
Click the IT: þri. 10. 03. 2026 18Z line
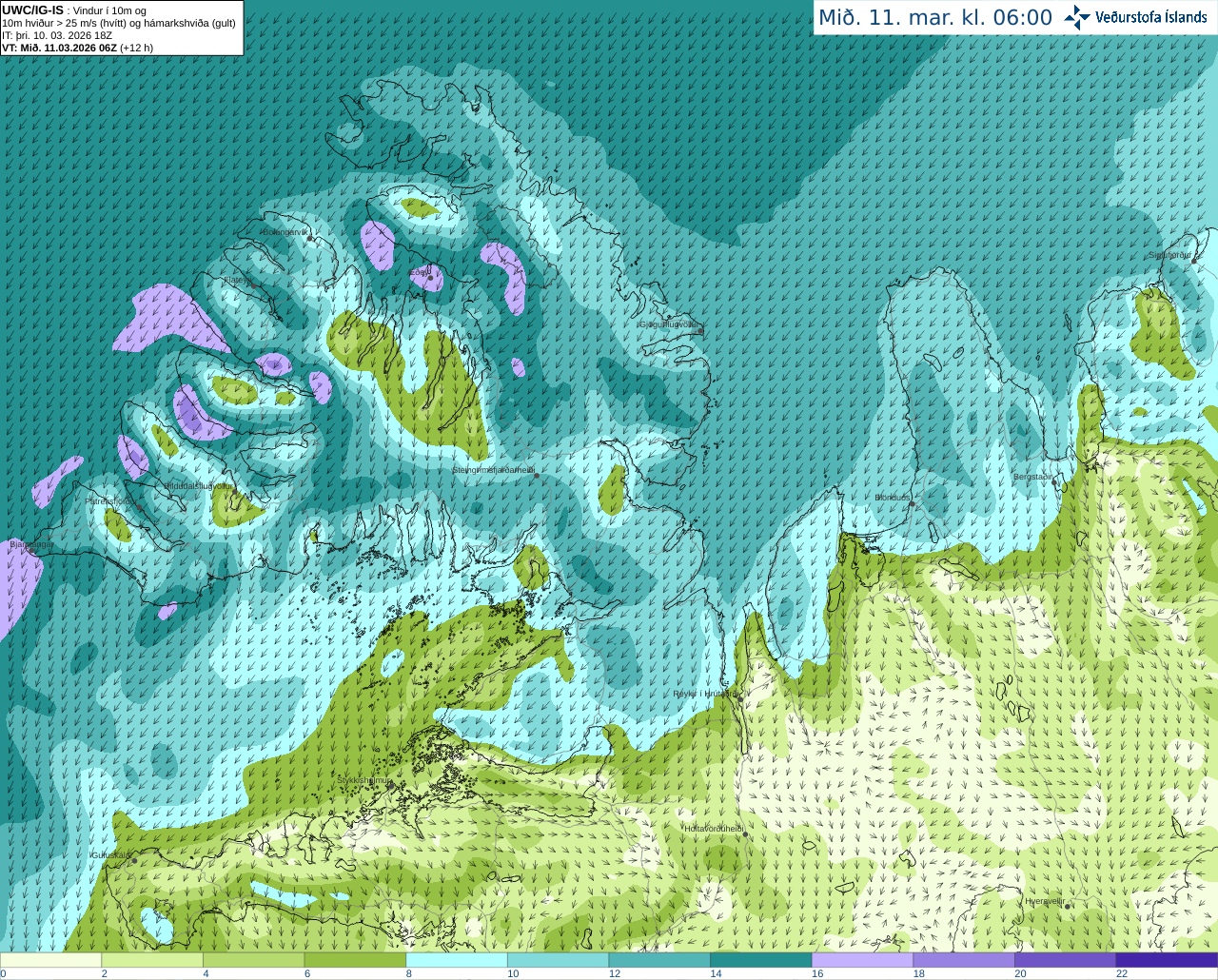pos(57,35)
